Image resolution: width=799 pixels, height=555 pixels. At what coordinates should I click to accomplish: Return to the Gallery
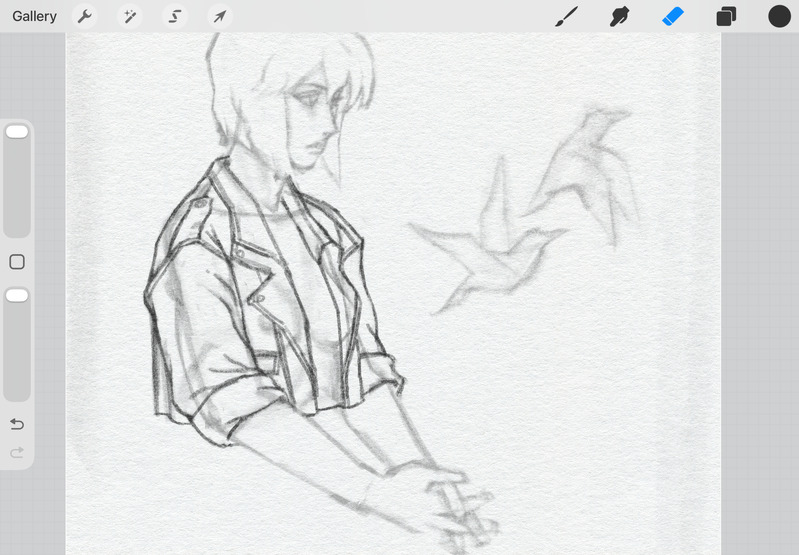[x=34, y=16]
